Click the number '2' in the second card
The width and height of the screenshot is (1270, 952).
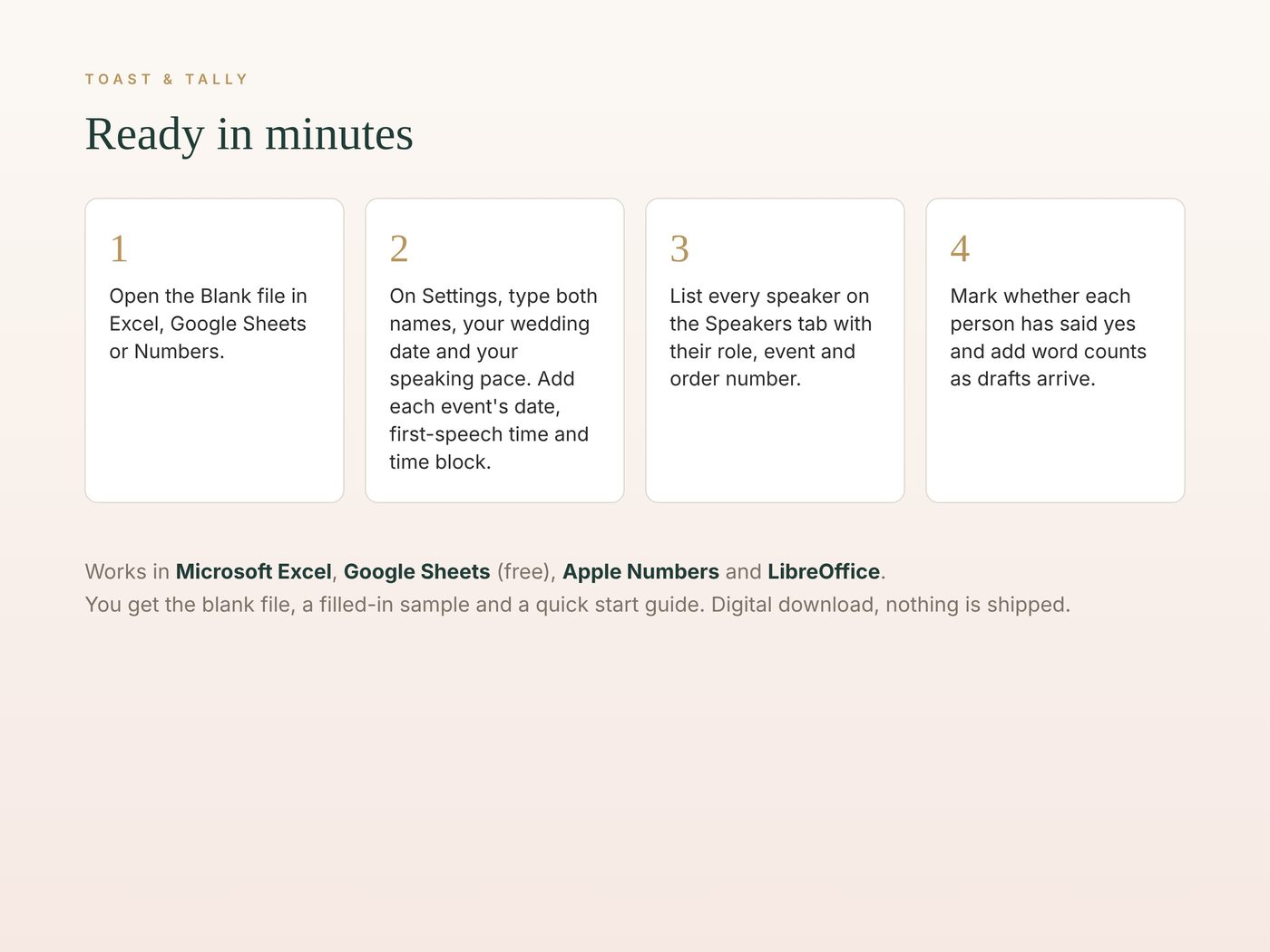tap(399, 248)
